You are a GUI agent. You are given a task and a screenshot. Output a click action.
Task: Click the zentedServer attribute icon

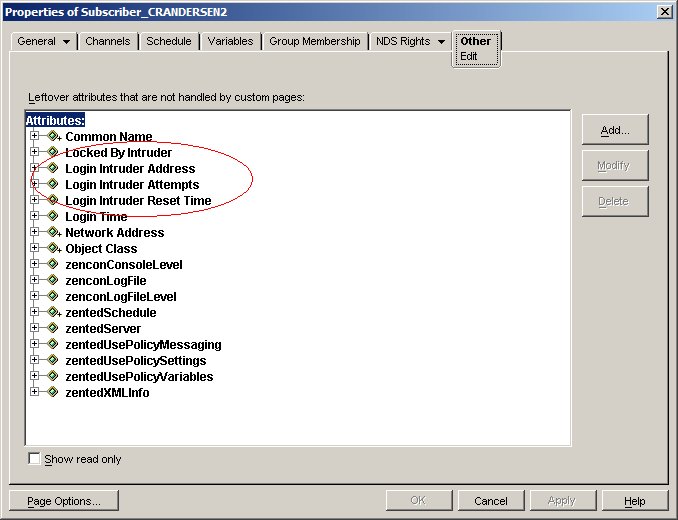pyautogui.click(x=53, y=328)
